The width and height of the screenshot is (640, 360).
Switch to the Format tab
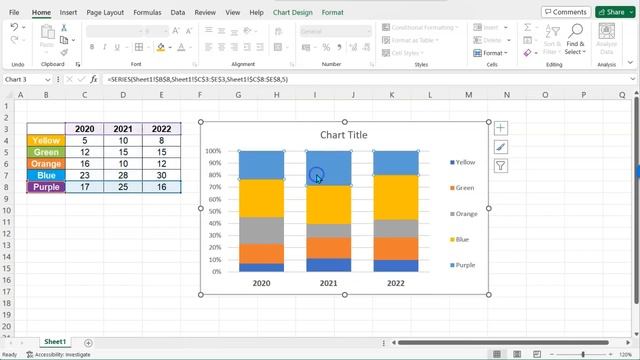tap(332, 12)
